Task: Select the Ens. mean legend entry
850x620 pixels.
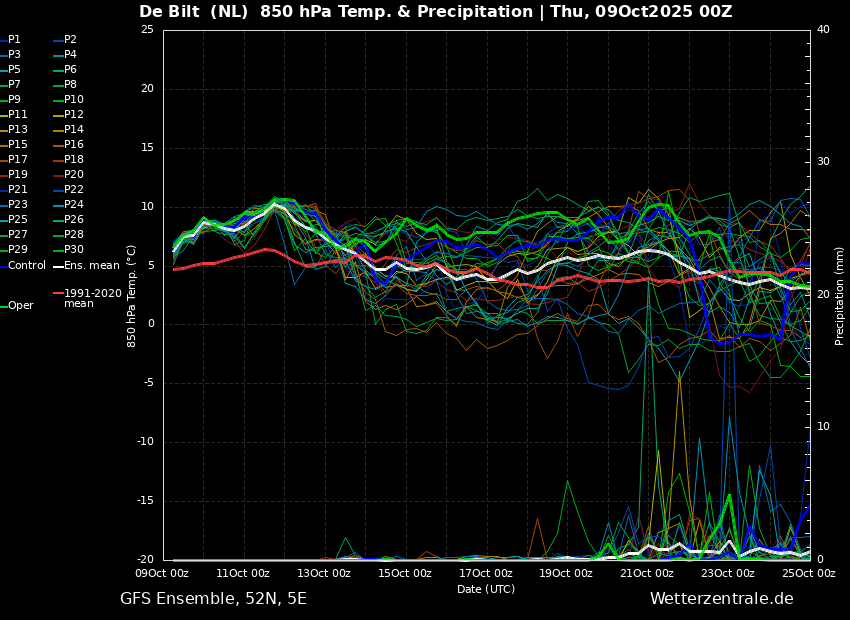Action: pos(87,266)
